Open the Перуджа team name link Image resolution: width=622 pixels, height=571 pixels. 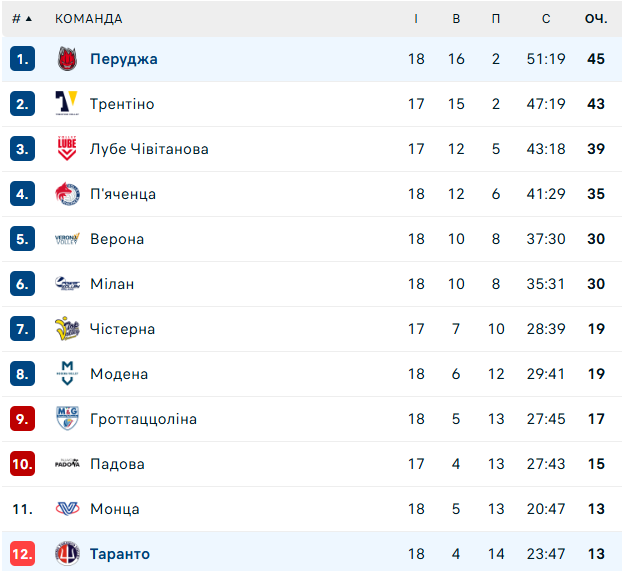pos(124,59)
